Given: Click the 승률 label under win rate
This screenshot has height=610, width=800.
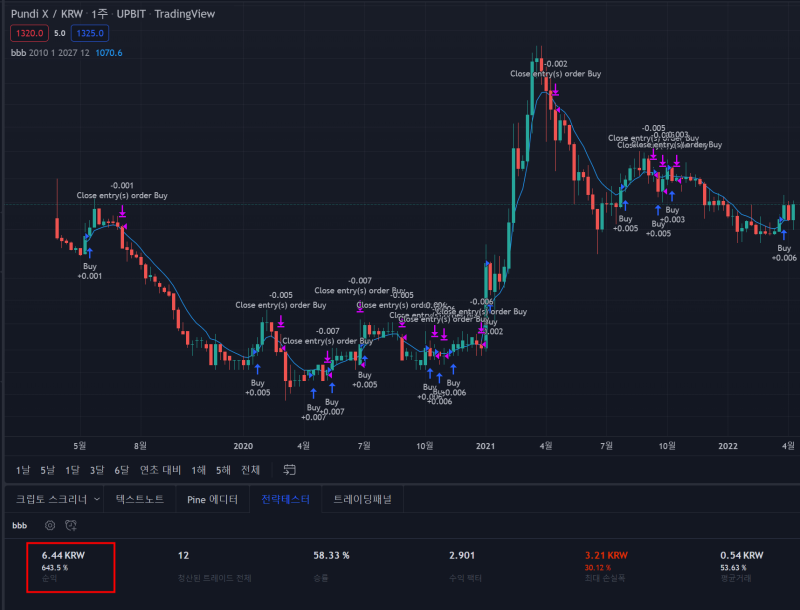Looking at the screenshot, I should point(320,578).
